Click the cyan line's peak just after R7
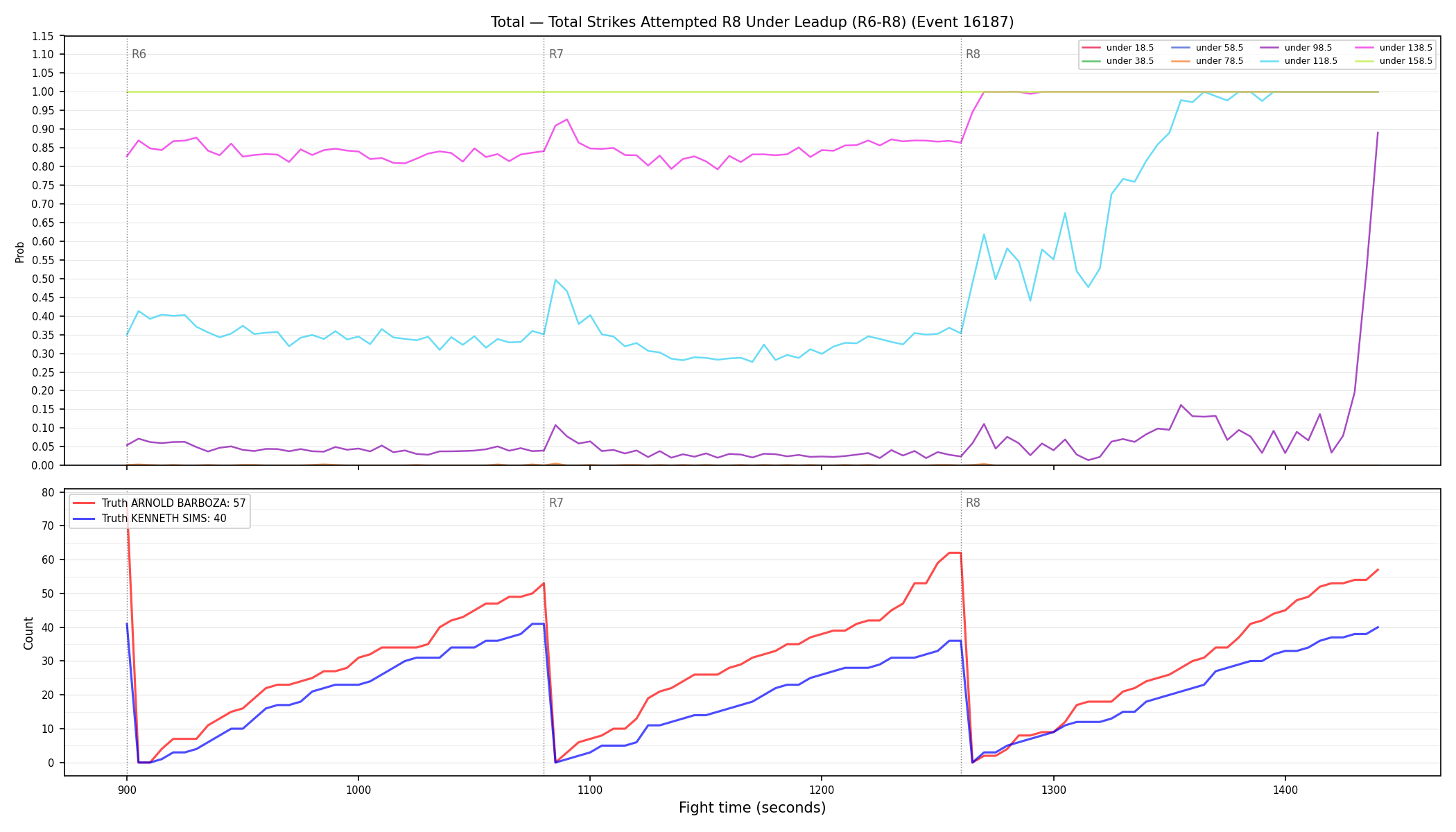Viewport: 1456px width, 832px height. pos(555,279)
